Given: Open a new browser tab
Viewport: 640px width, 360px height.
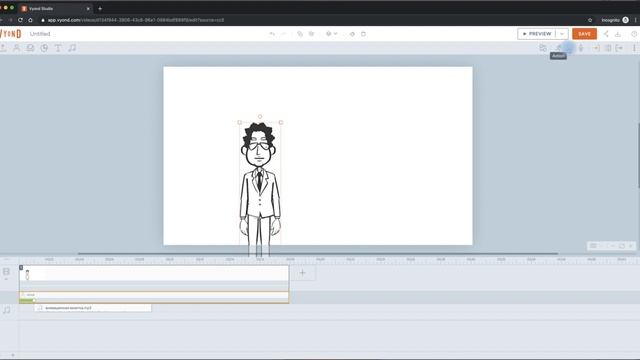Looking at the screenshot, I should (100, 8).
